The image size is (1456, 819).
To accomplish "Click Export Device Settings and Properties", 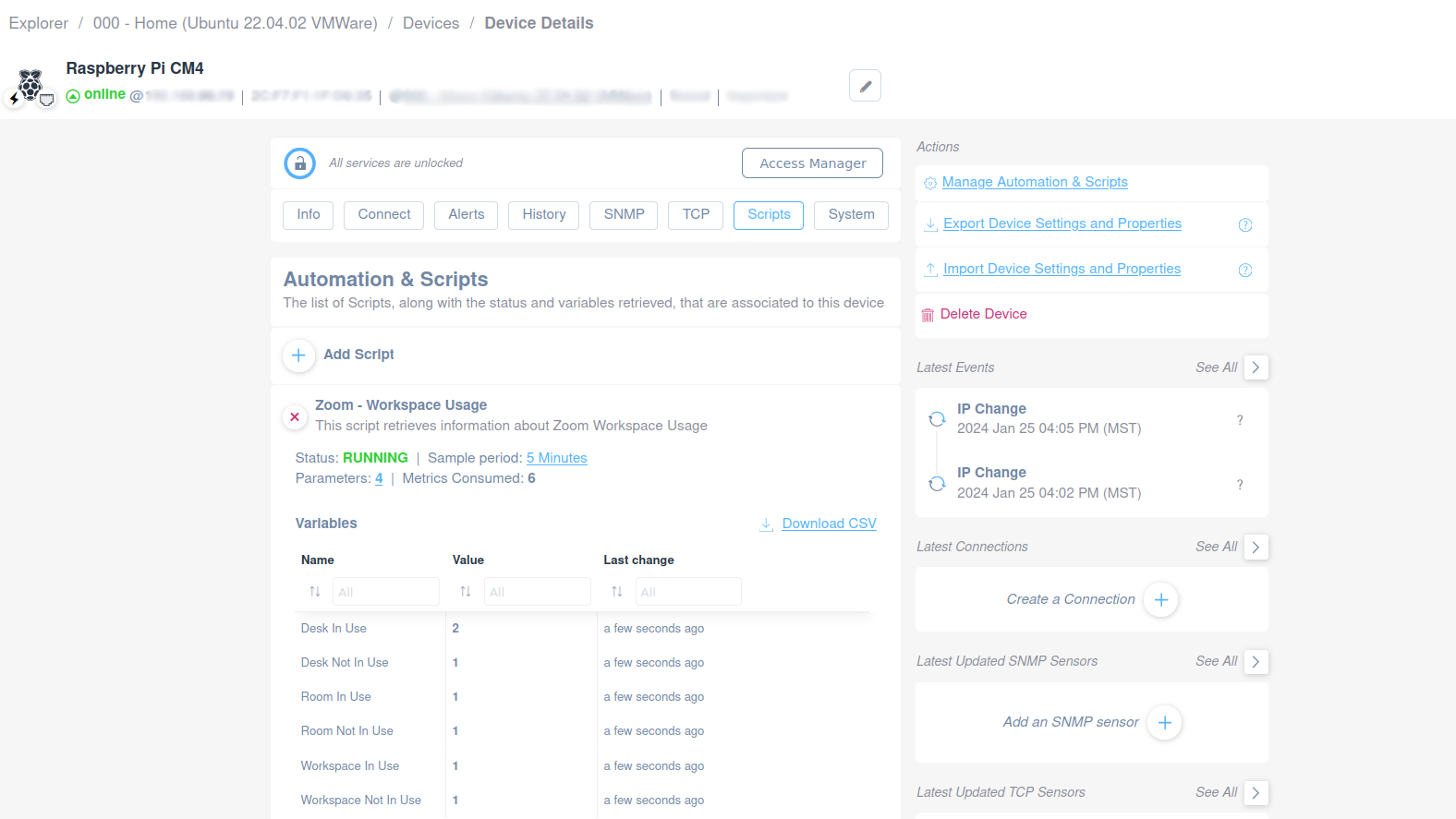I will point(1062,224).
